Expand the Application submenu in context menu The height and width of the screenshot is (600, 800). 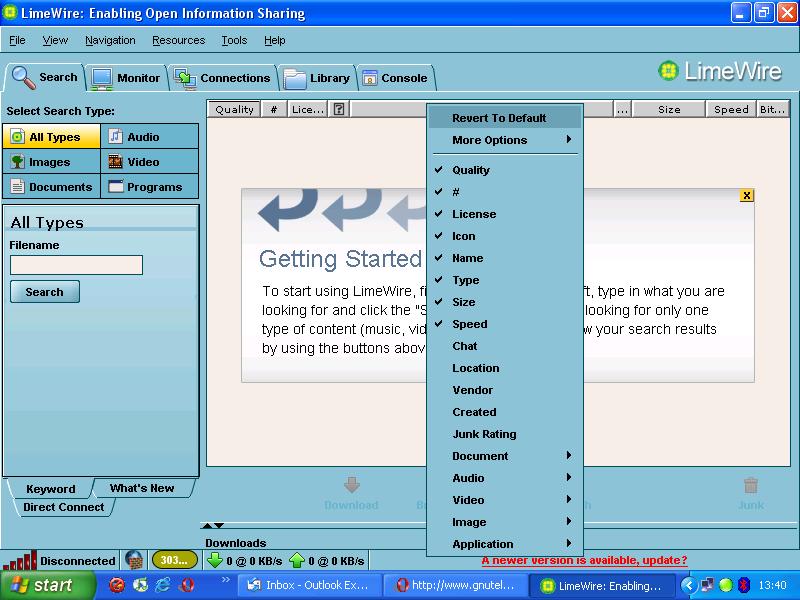click(x=505, y=543)
